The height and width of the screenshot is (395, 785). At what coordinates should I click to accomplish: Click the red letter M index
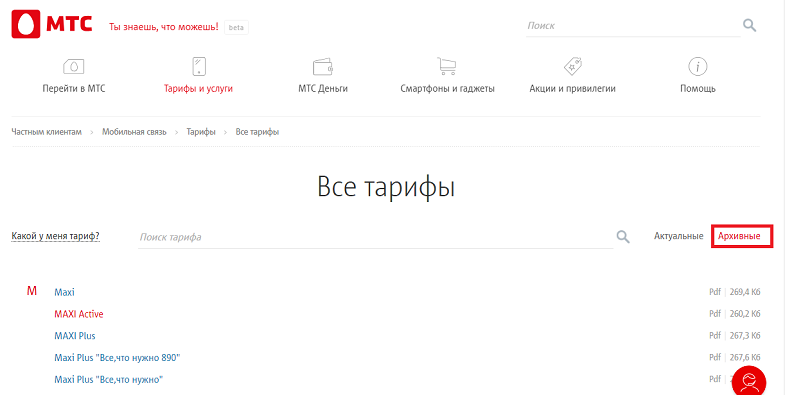click(32, 291)
